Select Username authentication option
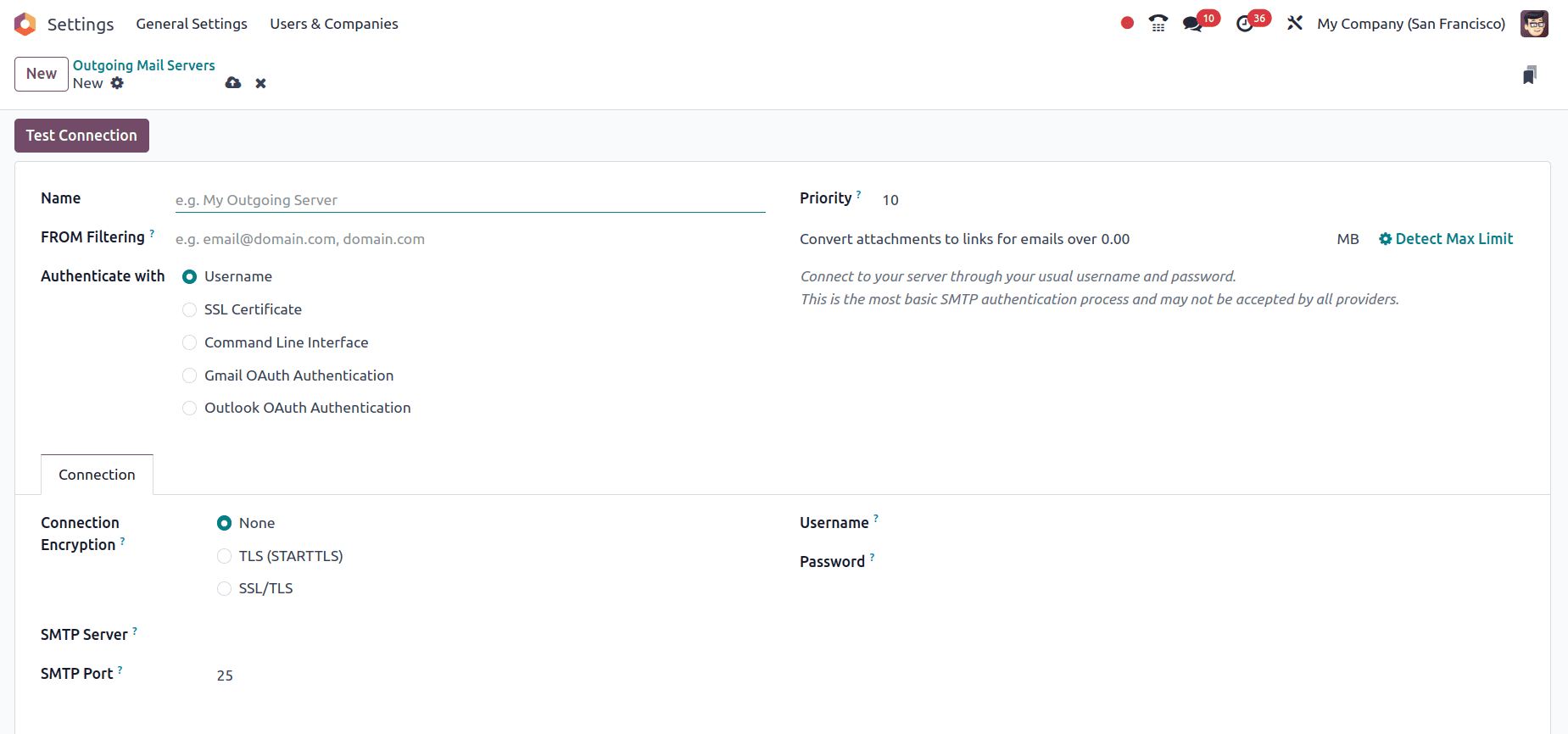Screen dimensions: 1568x734 coord(190,276)
